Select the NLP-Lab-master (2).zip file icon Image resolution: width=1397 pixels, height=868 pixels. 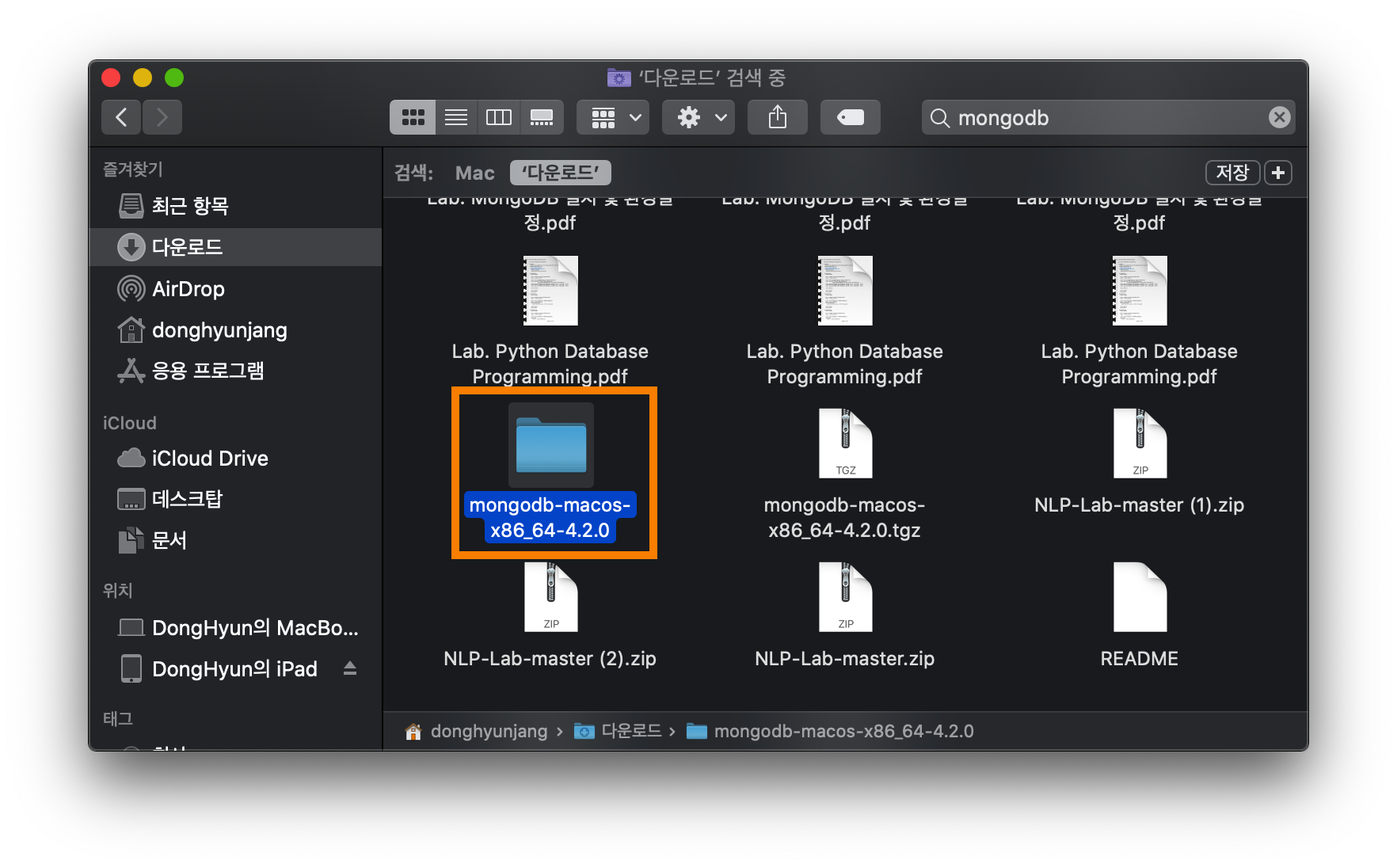pyautogui.click(x=550, y=597)
